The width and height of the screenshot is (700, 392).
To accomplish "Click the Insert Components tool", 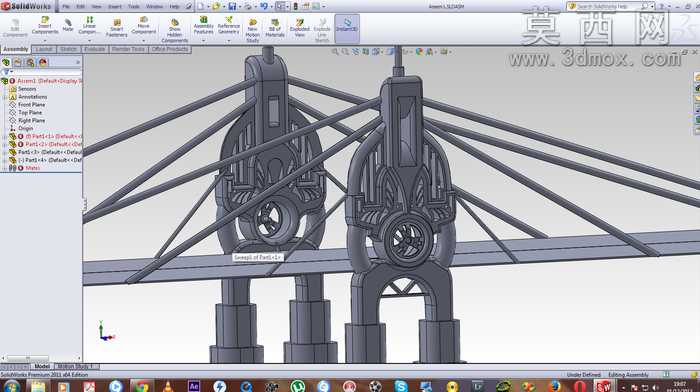I will click(45, 25).
